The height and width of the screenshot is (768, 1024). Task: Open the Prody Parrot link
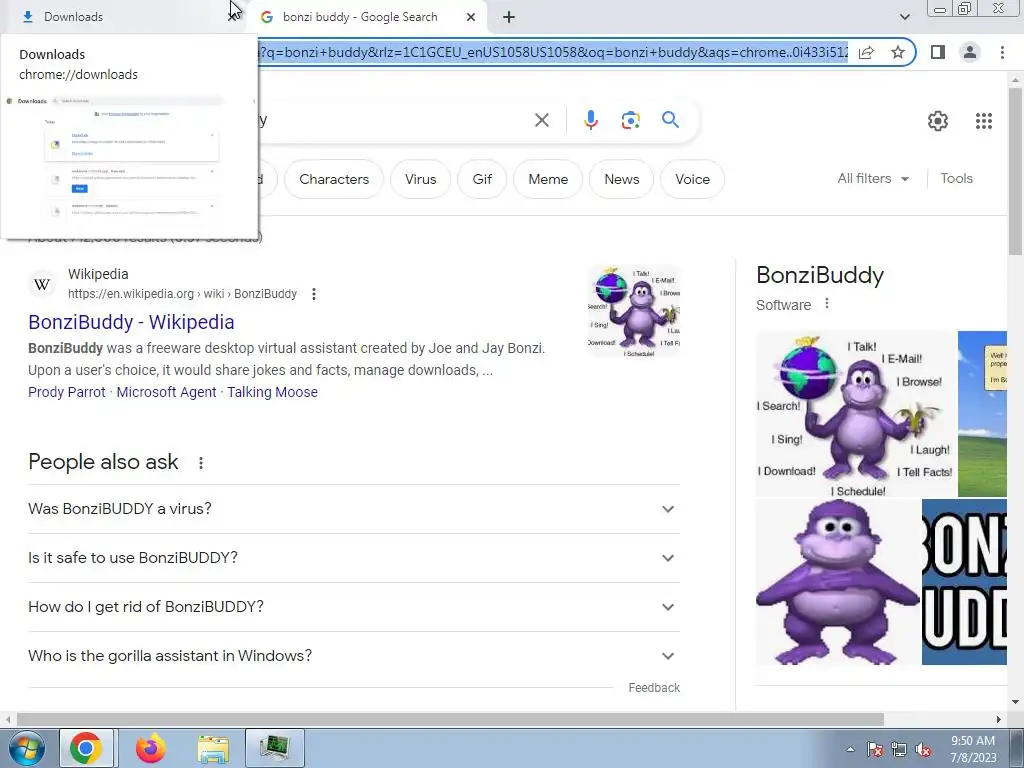67,392
